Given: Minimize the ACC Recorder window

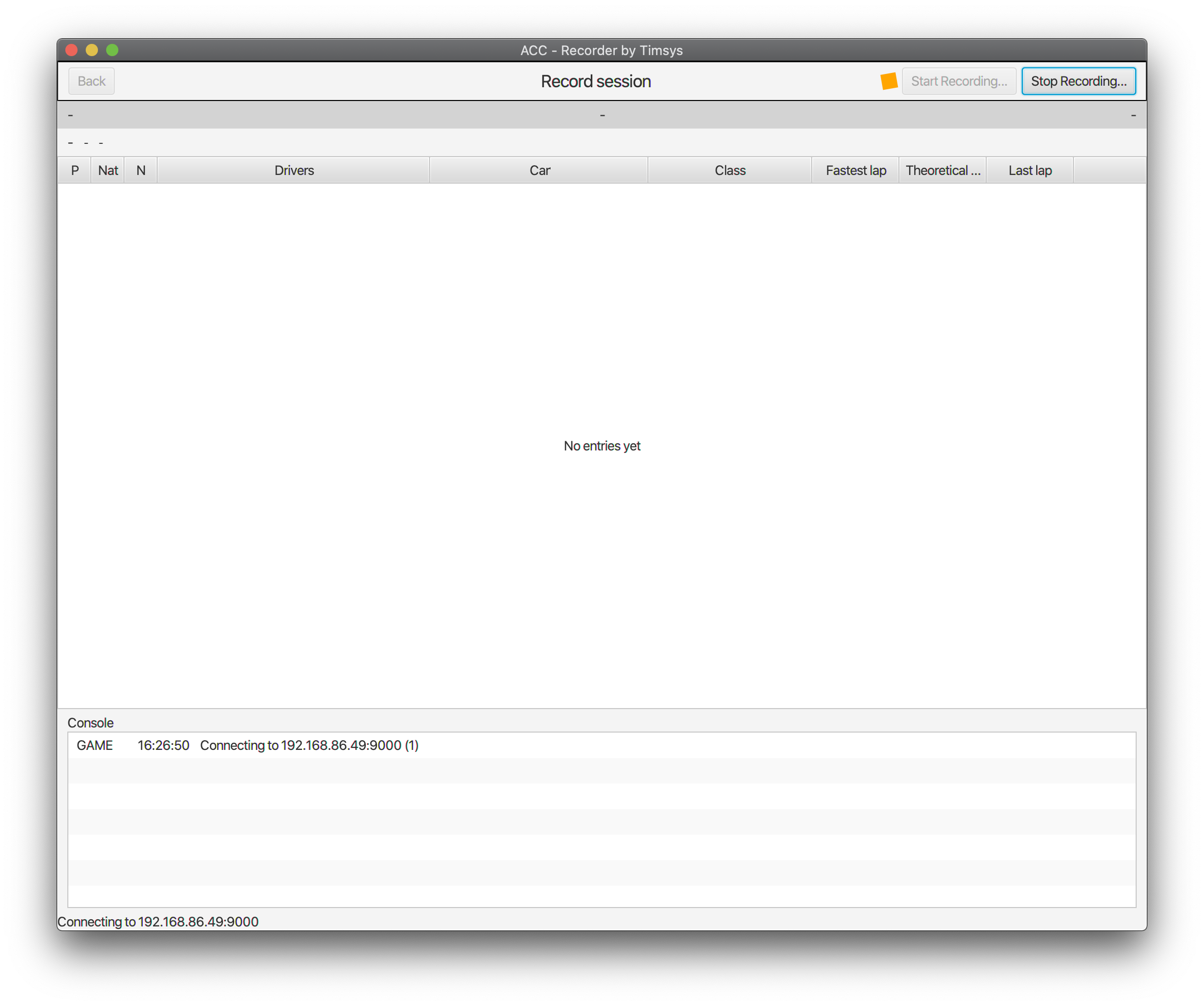Looking at the screenshot, I should tap(92, 50).
